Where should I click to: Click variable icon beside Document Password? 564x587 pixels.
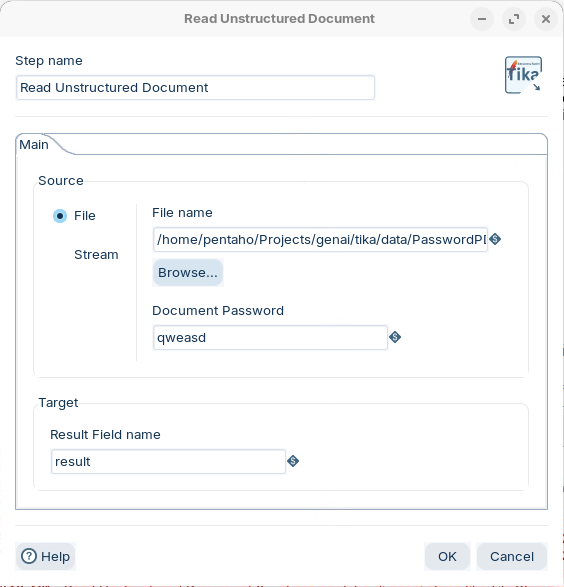point(395,337)
